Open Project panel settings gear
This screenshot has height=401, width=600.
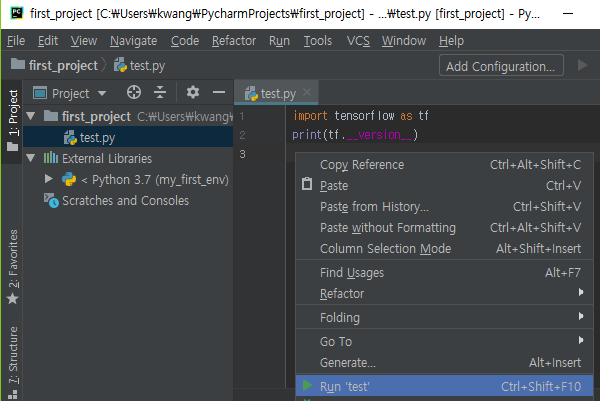point(192,92)
